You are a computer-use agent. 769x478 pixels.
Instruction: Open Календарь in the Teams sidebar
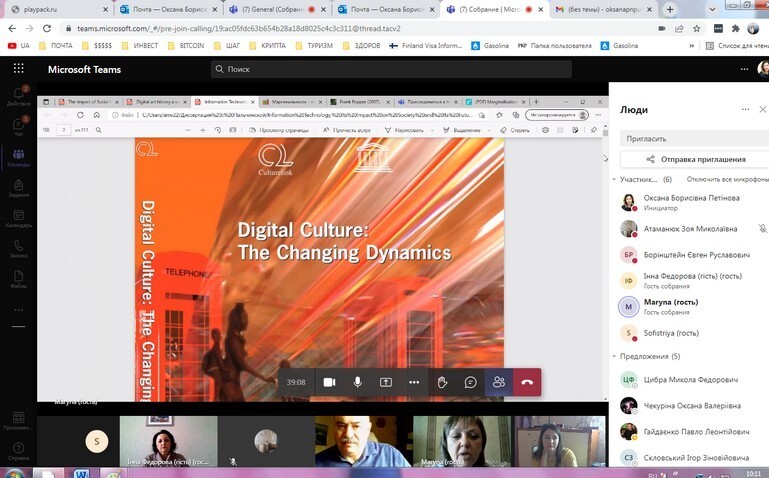tap(18, 216)
